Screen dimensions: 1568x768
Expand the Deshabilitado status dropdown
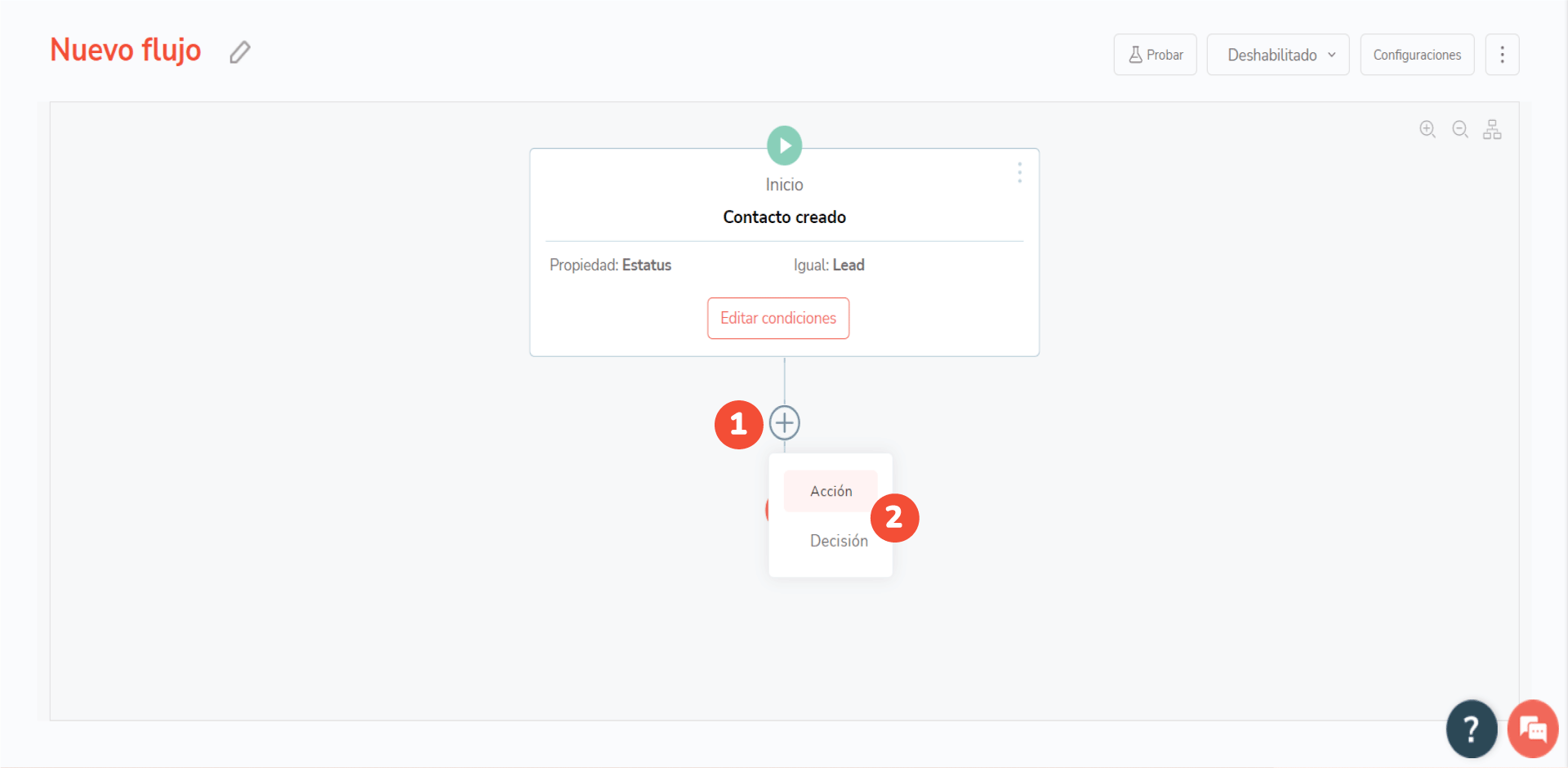1277,55
